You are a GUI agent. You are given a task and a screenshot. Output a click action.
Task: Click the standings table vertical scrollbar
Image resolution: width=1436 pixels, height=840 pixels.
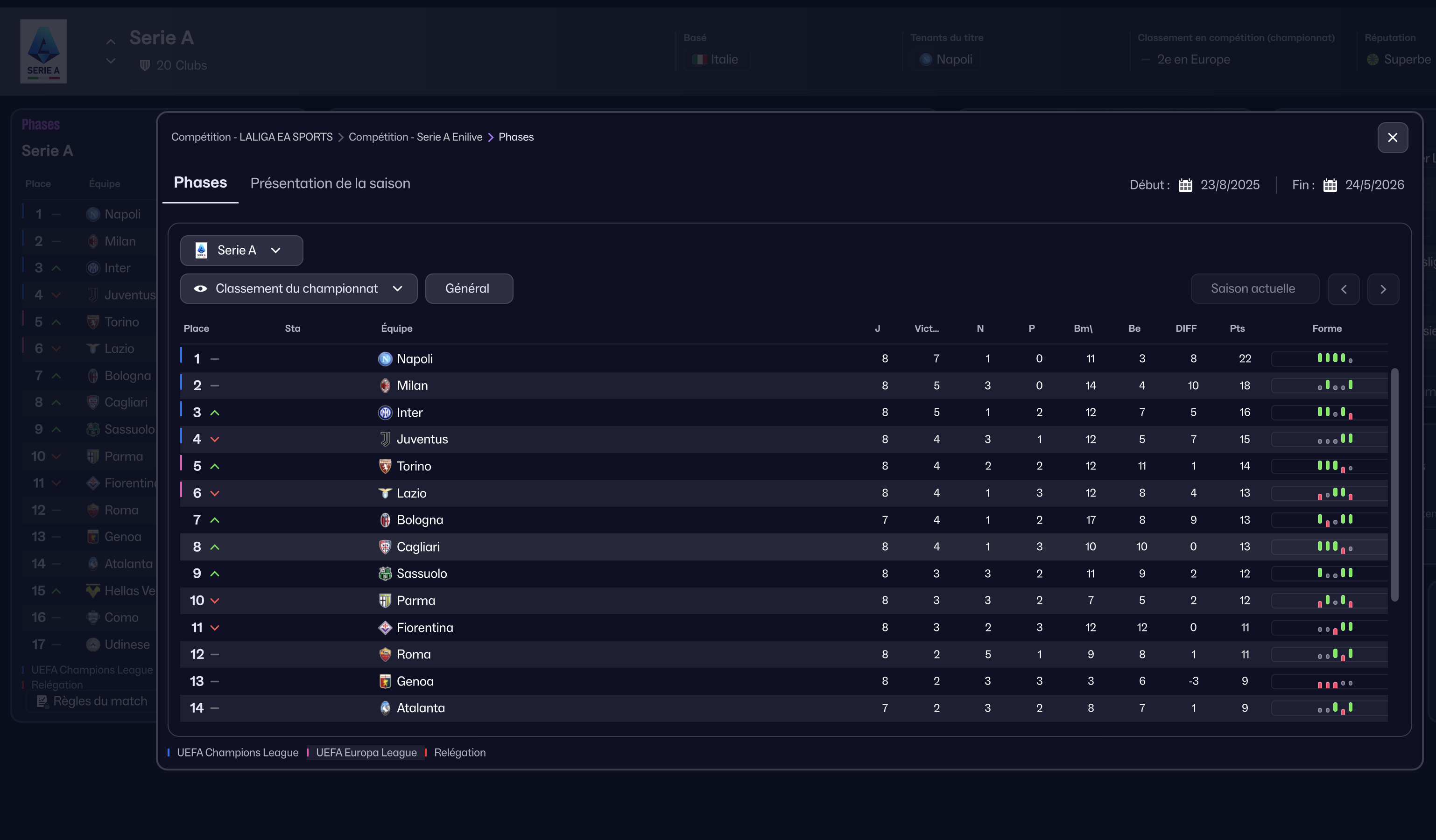pyautogui.click(x=1394, y=484)
